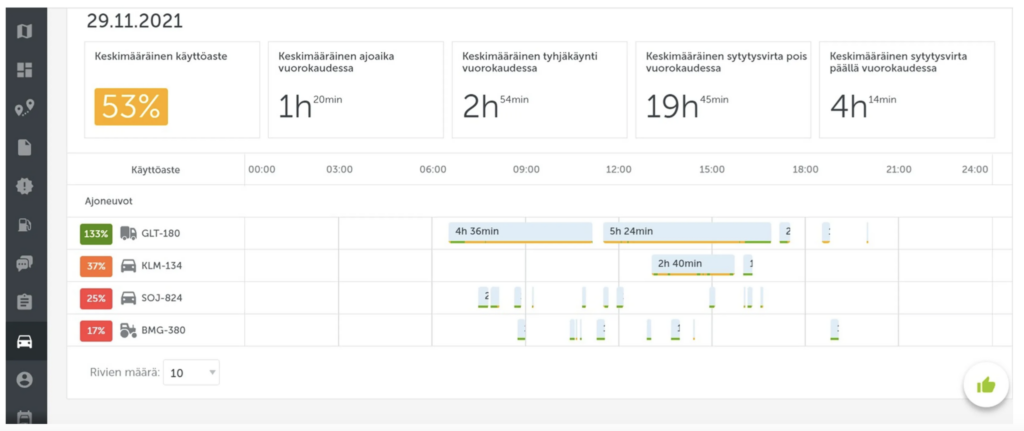This screenshot has height=431, width=1024.
Task: Click the 5h 24min timeline block
Action: pyautogui.click(x=685, y=232)
